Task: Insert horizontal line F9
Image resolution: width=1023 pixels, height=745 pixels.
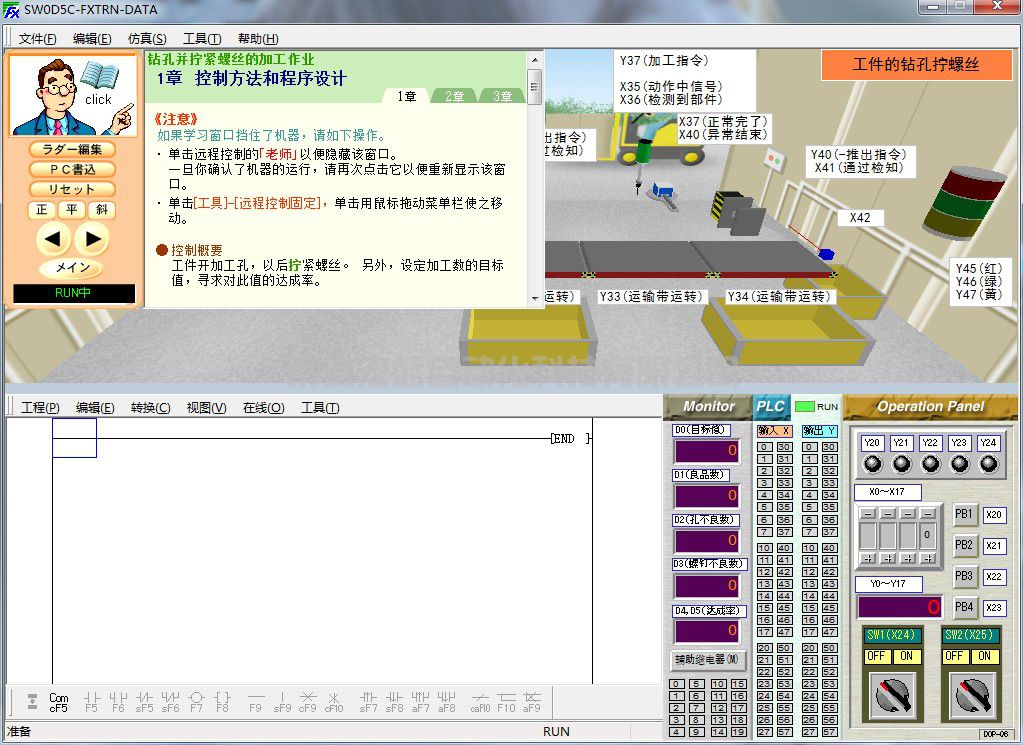Action: coord(255,700)
